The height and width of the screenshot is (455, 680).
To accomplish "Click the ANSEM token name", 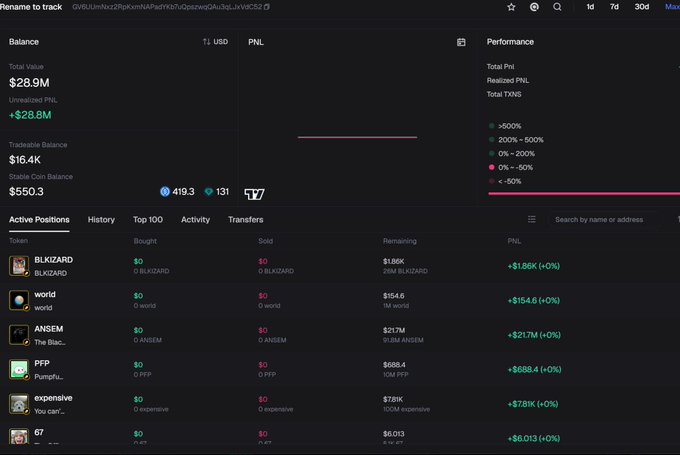I will (49, 329).
